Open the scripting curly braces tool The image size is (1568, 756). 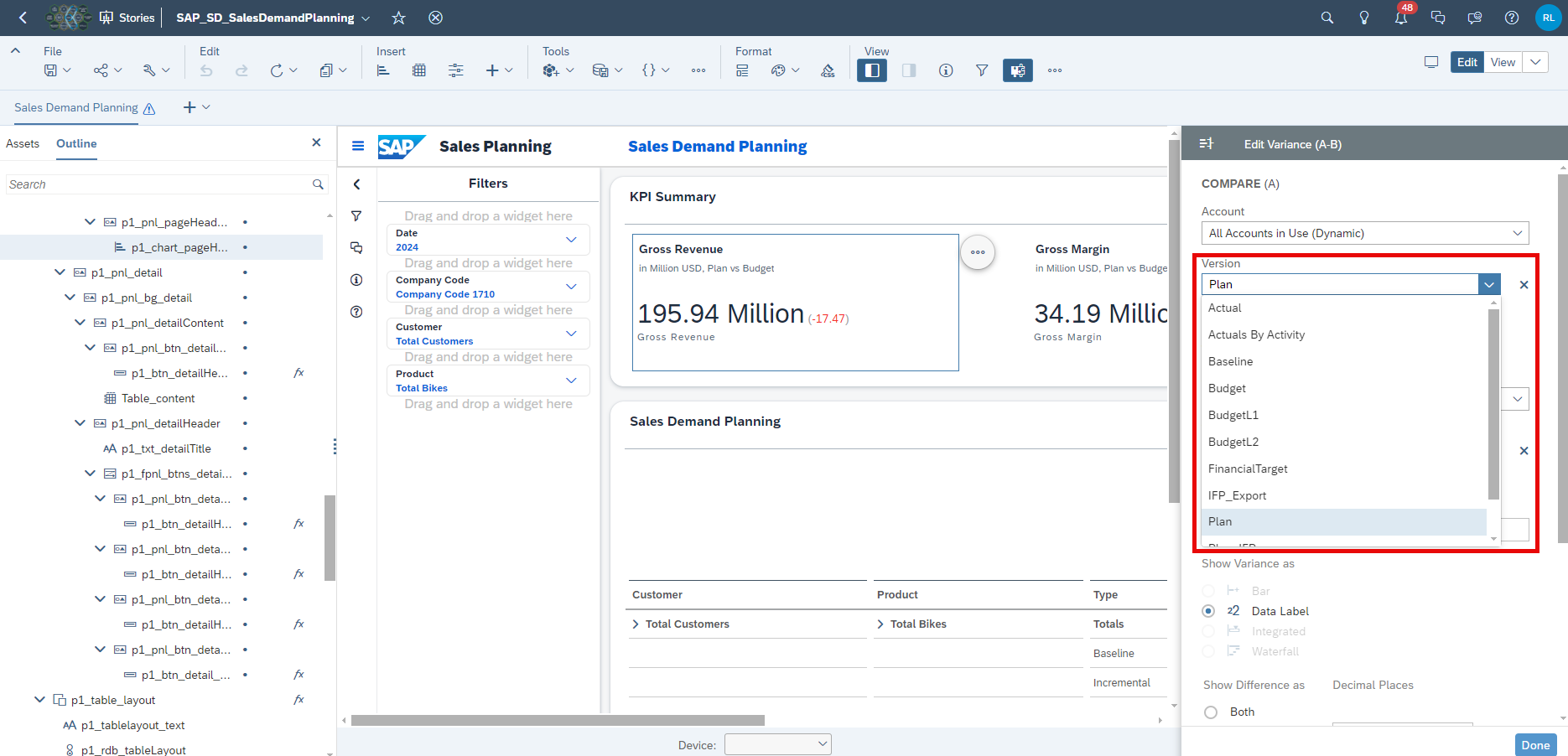[648, 70]
